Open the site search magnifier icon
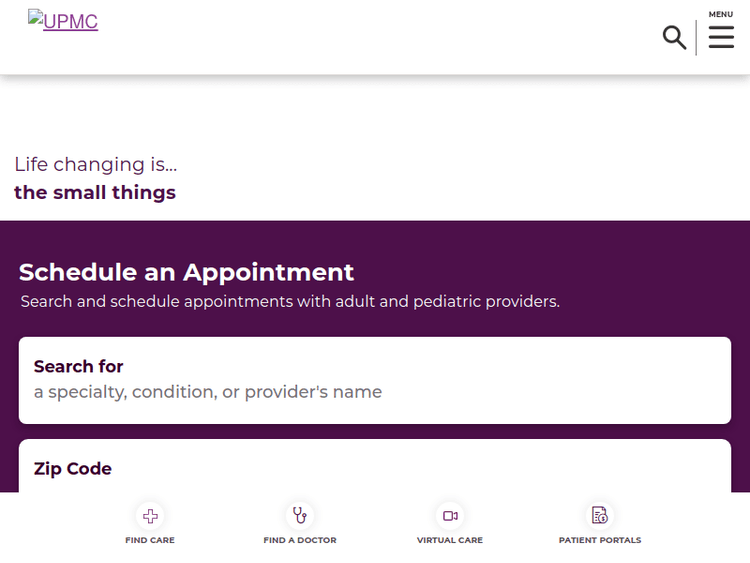Viewport: 750px width, 563px height. (674, 38)
